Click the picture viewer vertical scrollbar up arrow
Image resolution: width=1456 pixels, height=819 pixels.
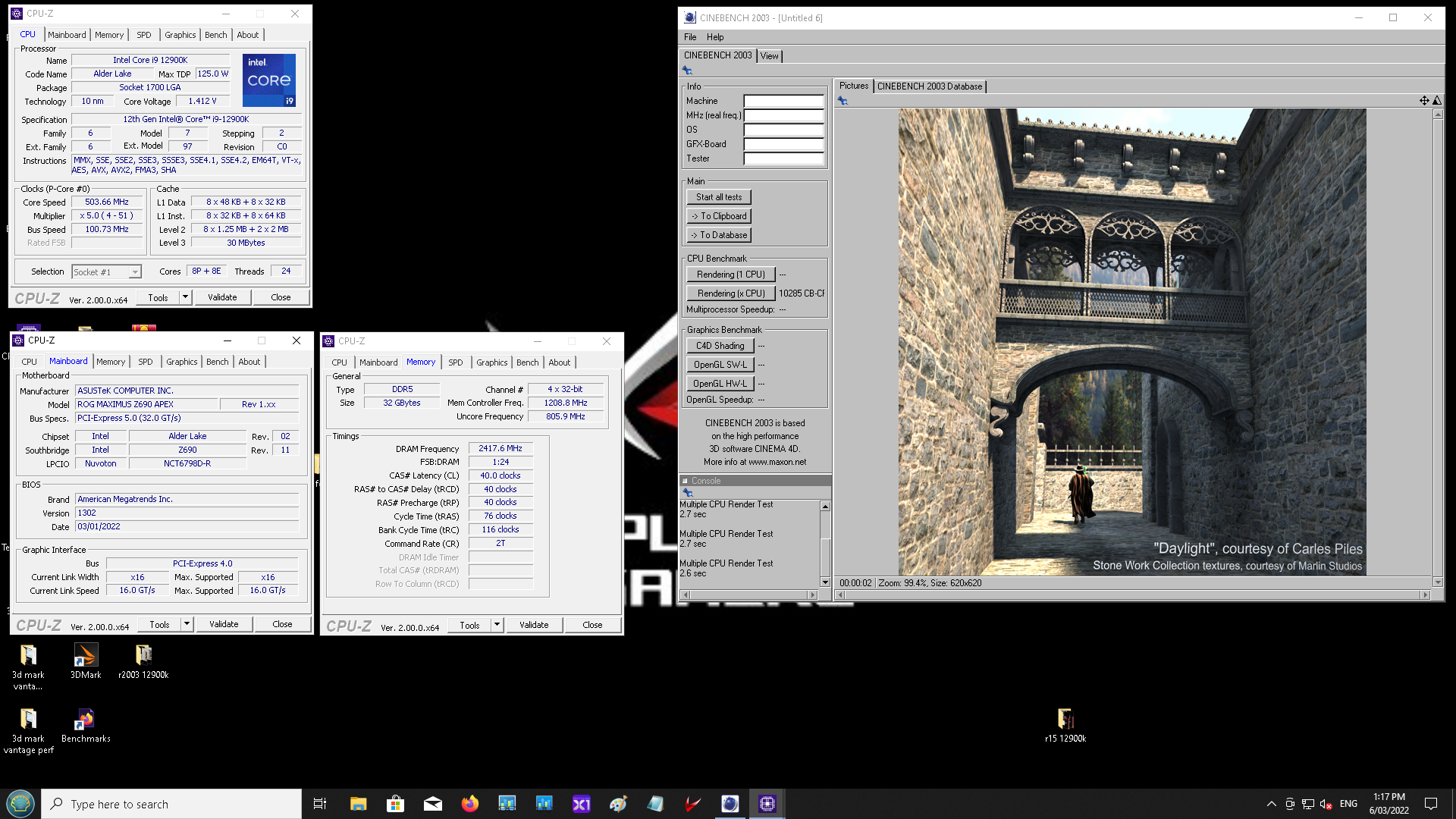1437,114
